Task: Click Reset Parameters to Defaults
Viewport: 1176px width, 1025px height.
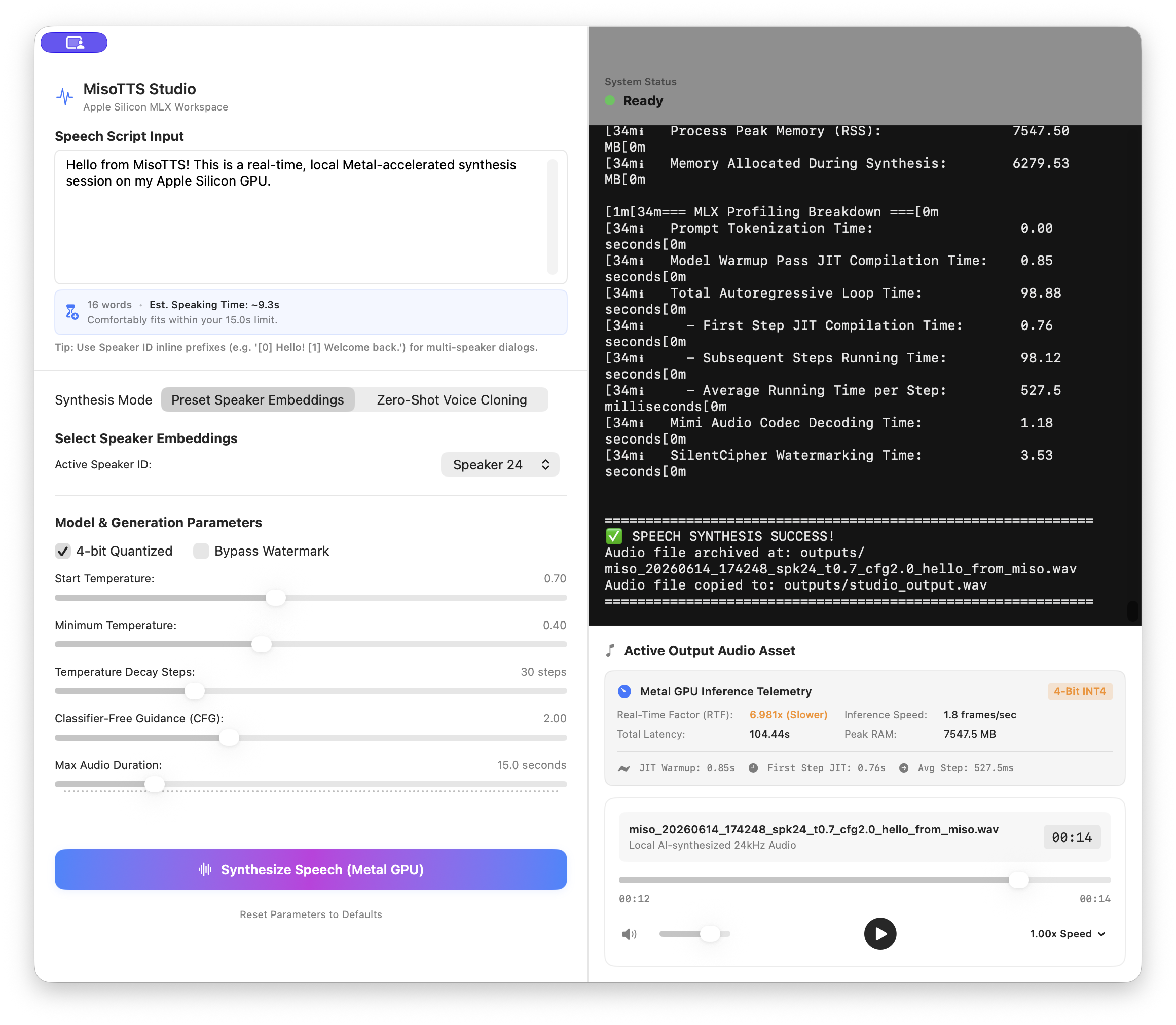Action: pyautogui.click(x=311, y=914)
